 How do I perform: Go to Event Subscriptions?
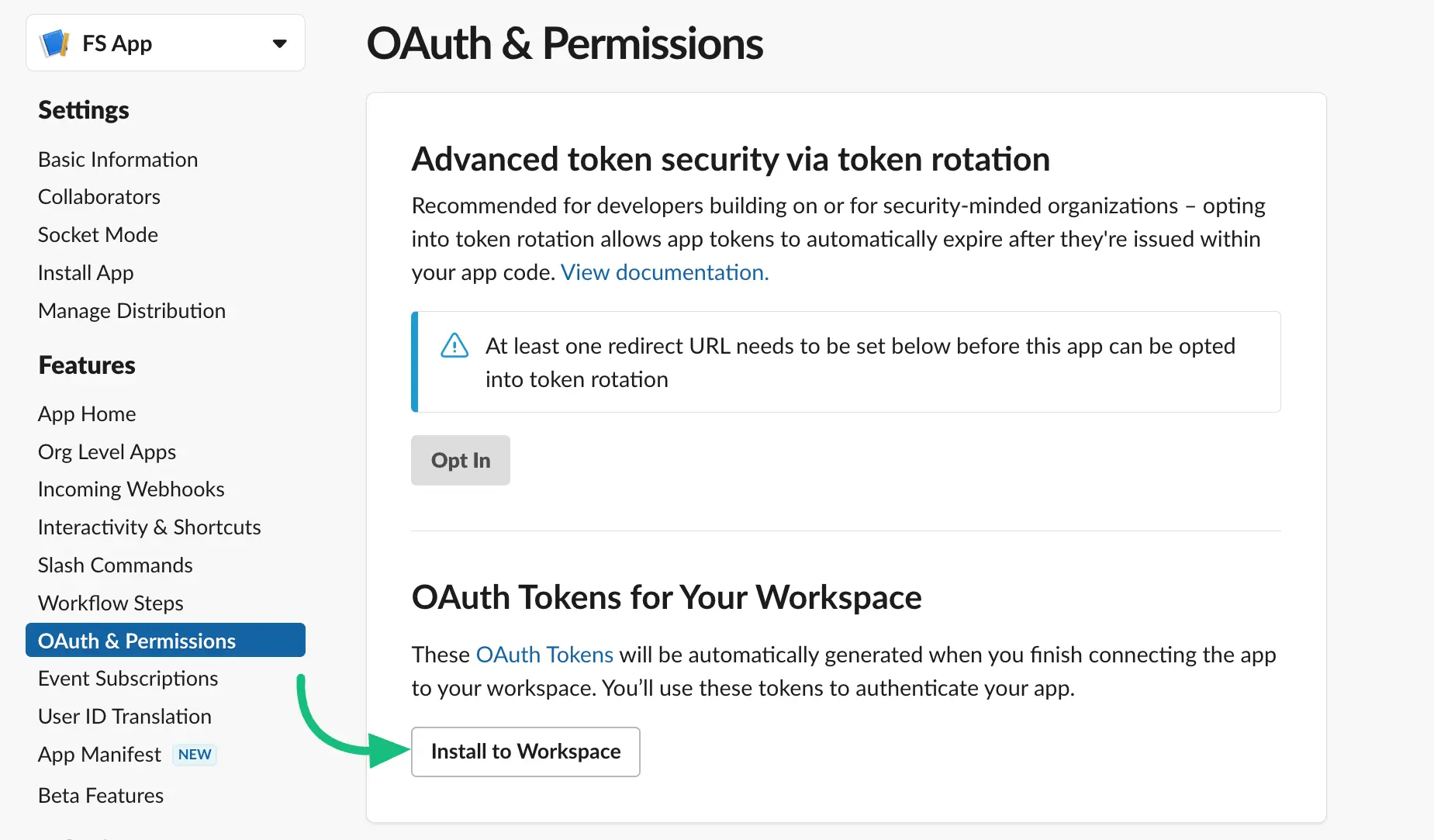click(127, 678)
